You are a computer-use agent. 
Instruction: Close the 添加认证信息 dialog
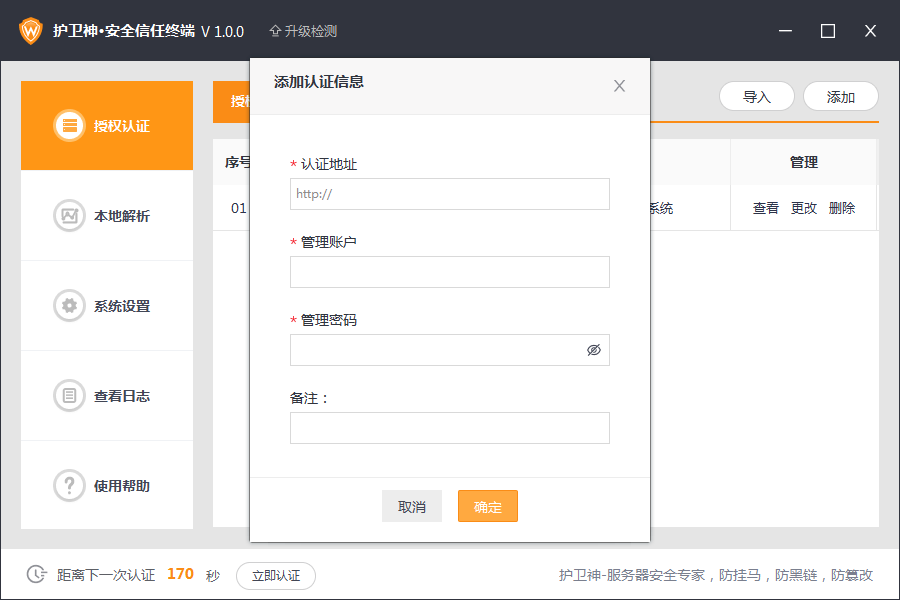[619, 86]
